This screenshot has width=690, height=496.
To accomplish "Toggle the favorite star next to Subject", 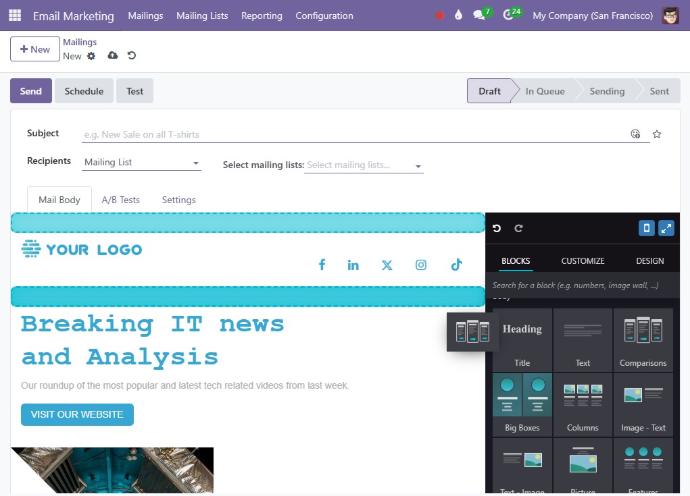I will [657, 134].
